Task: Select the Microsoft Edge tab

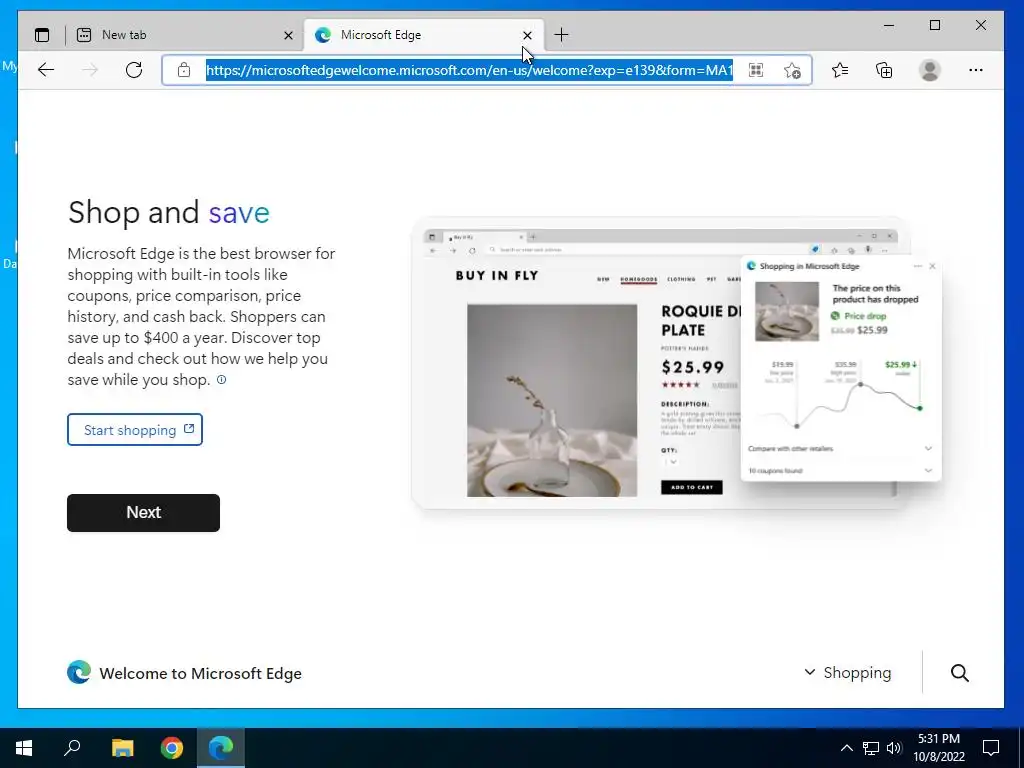Action: click(x=424, y=35)
